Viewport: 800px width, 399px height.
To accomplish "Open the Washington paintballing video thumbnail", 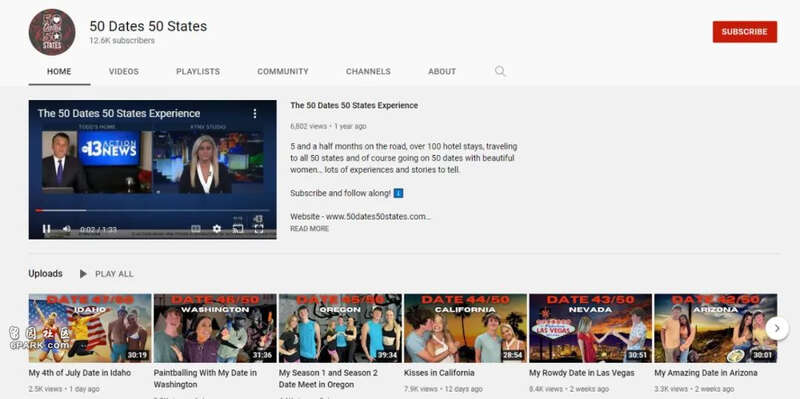I will (215, 328).
